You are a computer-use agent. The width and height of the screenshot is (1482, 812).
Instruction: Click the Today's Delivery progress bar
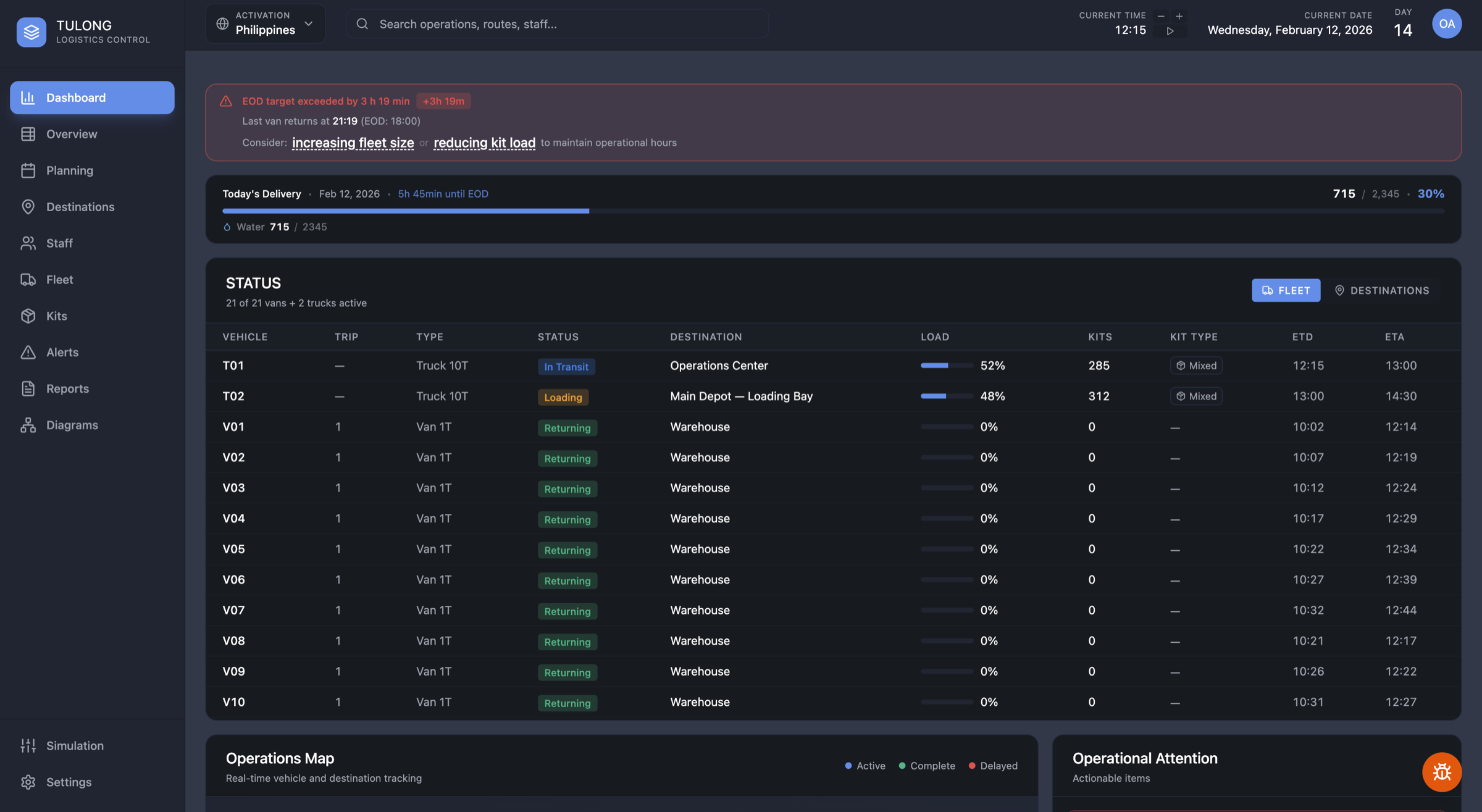pyautogui.click(x=832, y=211)
